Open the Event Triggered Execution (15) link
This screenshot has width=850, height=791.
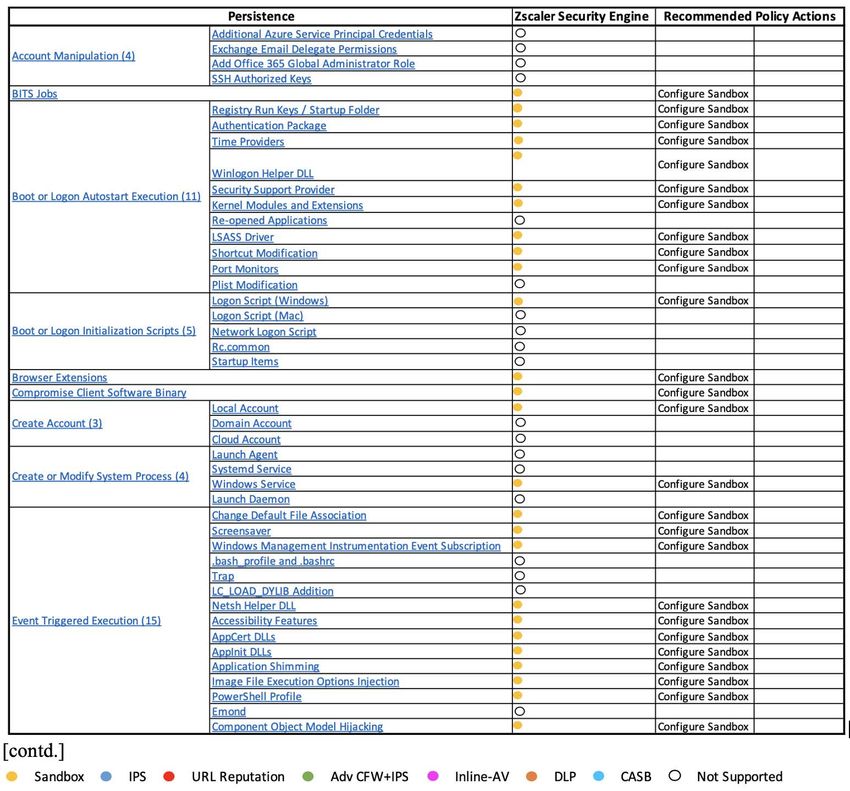87,621
